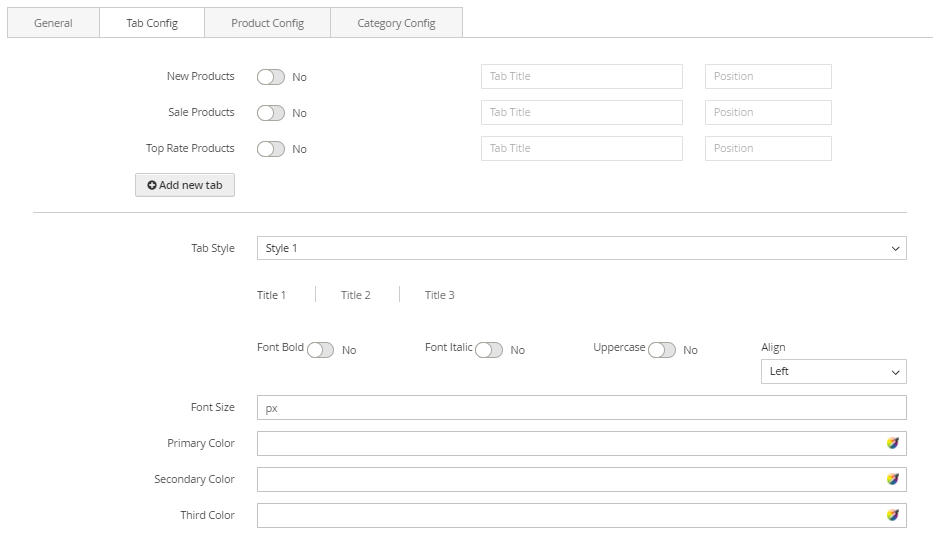951x552 pixels.
Task: Turn on Top Rate Products switch
Action: pyautogui.click(x=270, y=149)
